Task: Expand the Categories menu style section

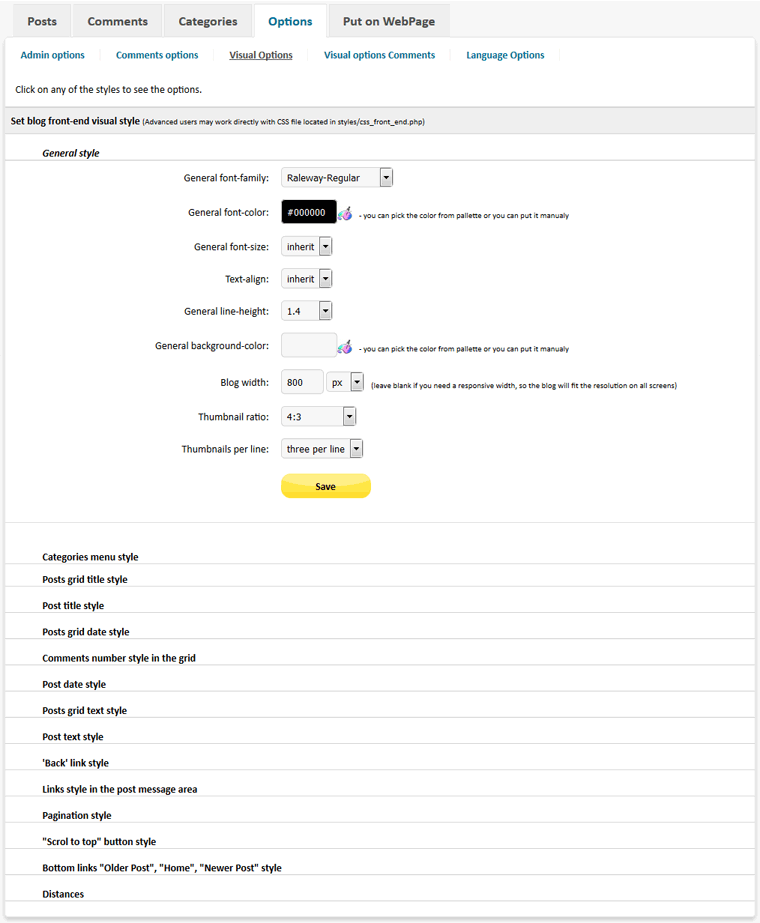Action: [90, 557]
